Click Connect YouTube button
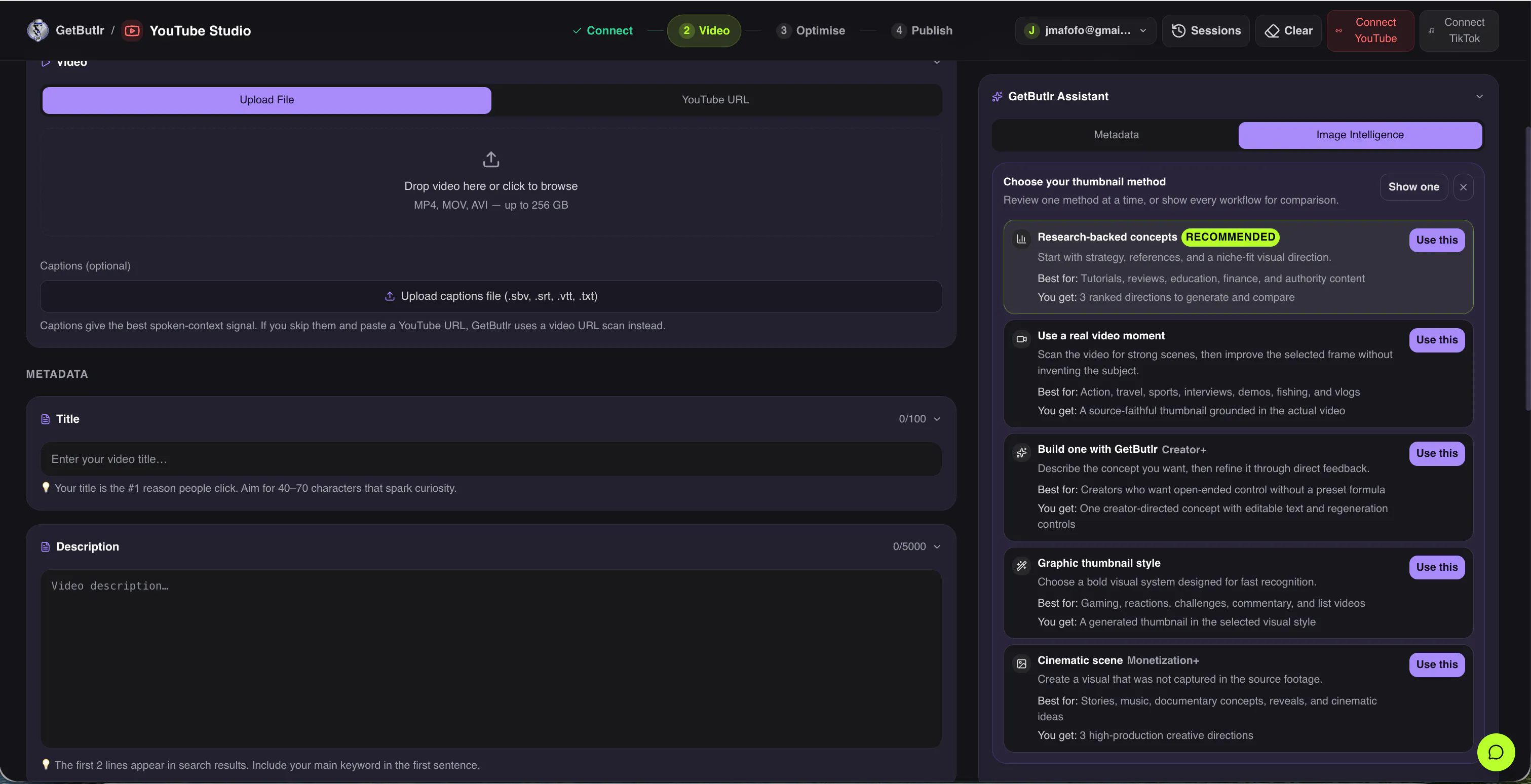The image size is (1531, 784). (1370, 30)
